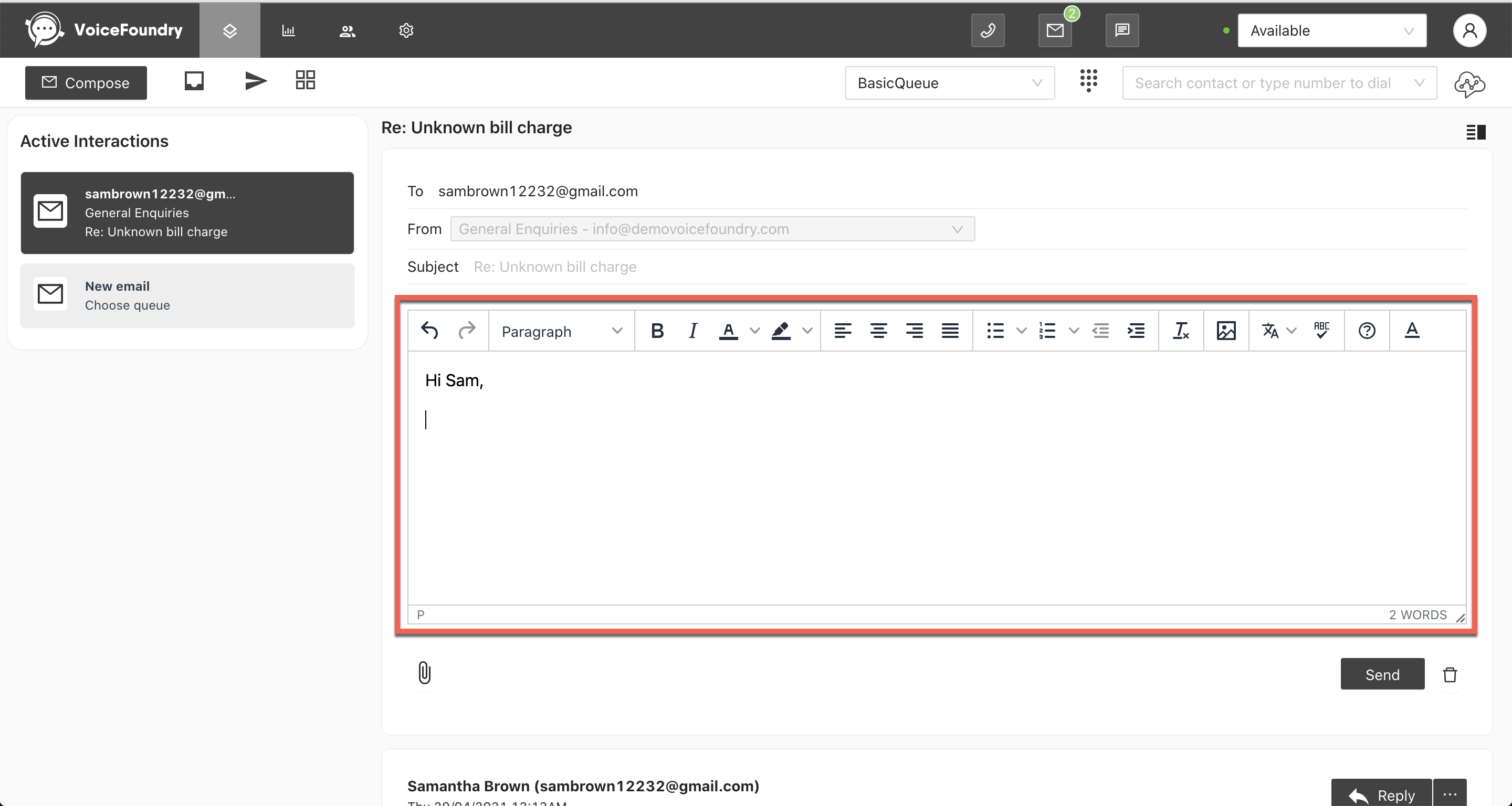This screenshot has height=806, width=1512.
Task: Open the dial pad icon
Action: (1089, 80)
